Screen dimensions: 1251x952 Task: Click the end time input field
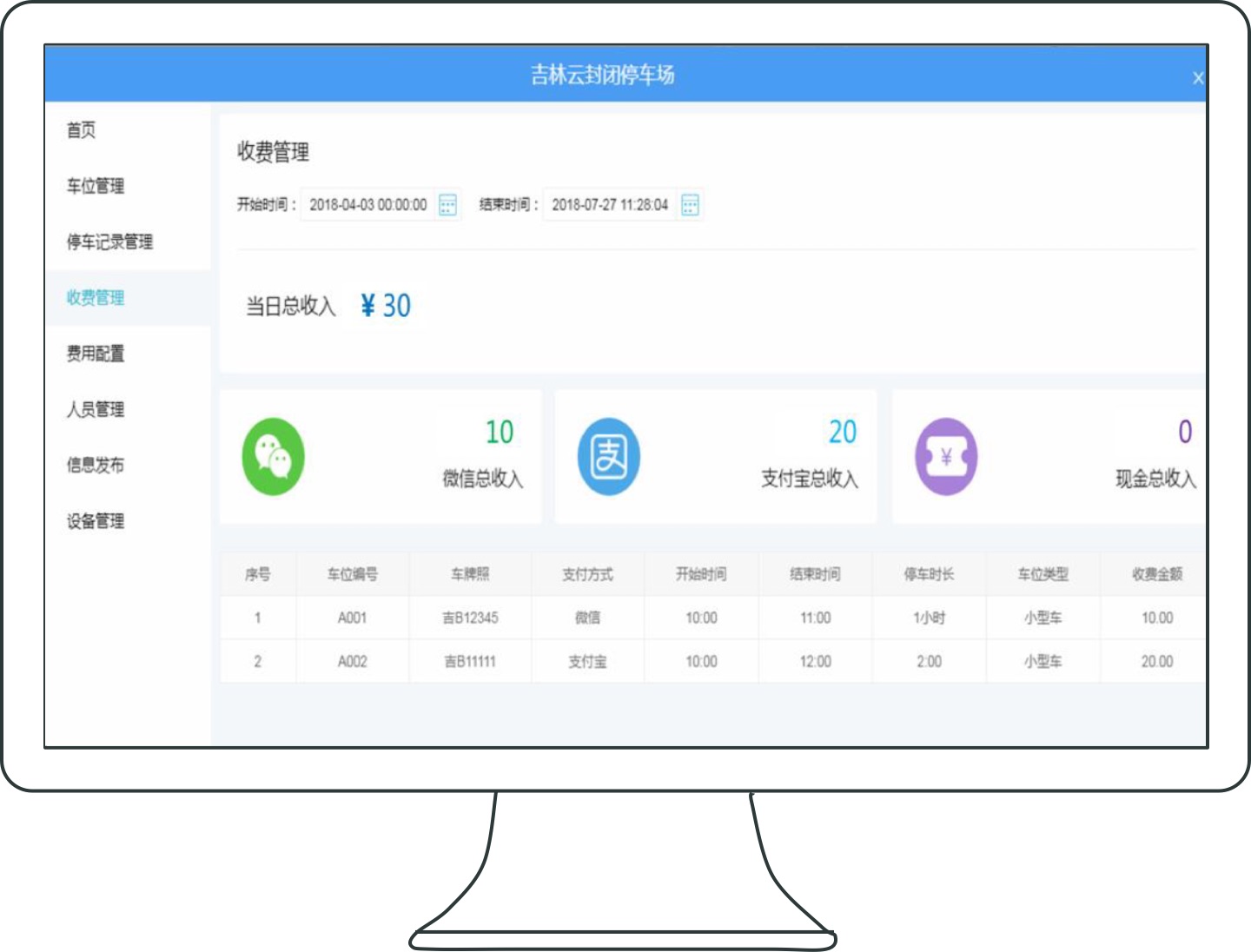[610, 205]
